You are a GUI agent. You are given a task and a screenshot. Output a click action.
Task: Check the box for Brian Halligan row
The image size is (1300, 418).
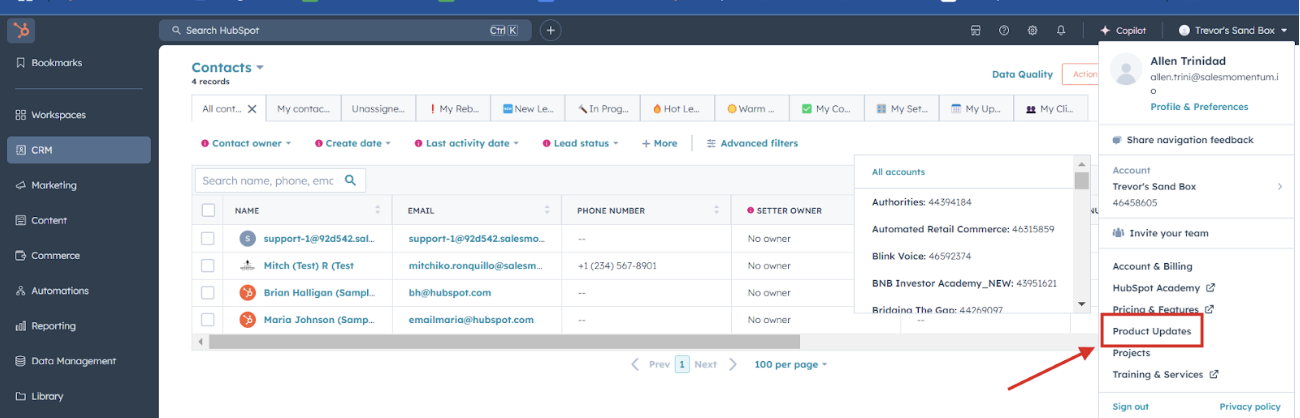point(208,293)
